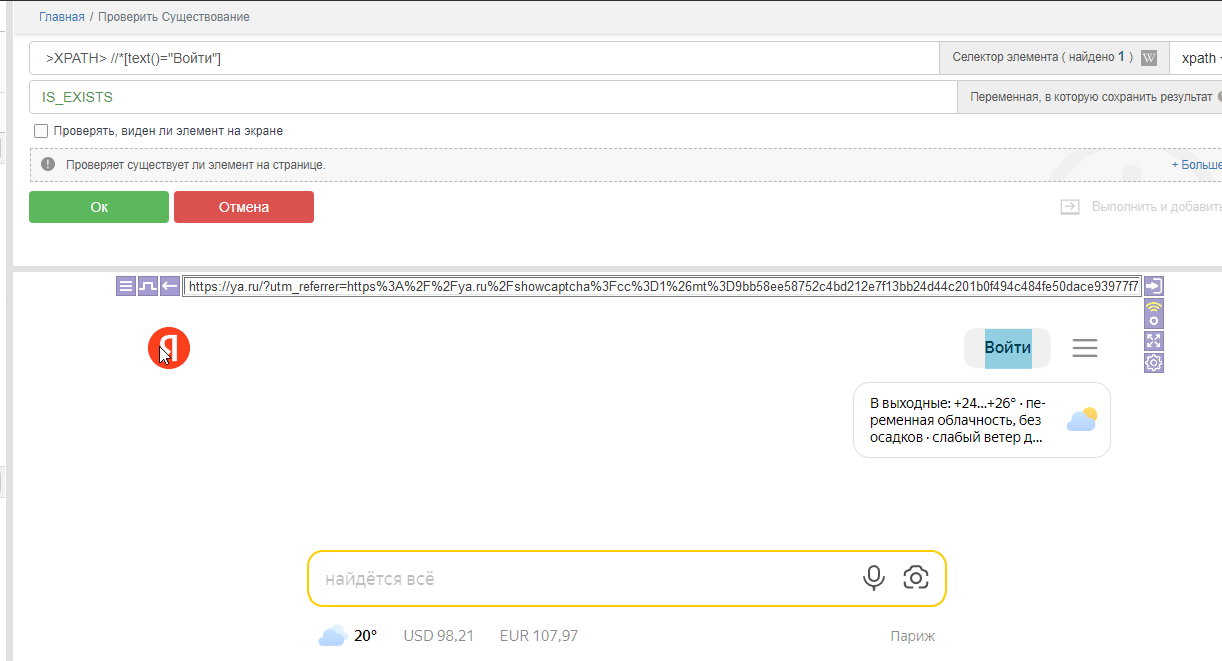Open the browser settings gear icon
The width and height of the screenshot is (1222, 661).
tap(1153, 363)
